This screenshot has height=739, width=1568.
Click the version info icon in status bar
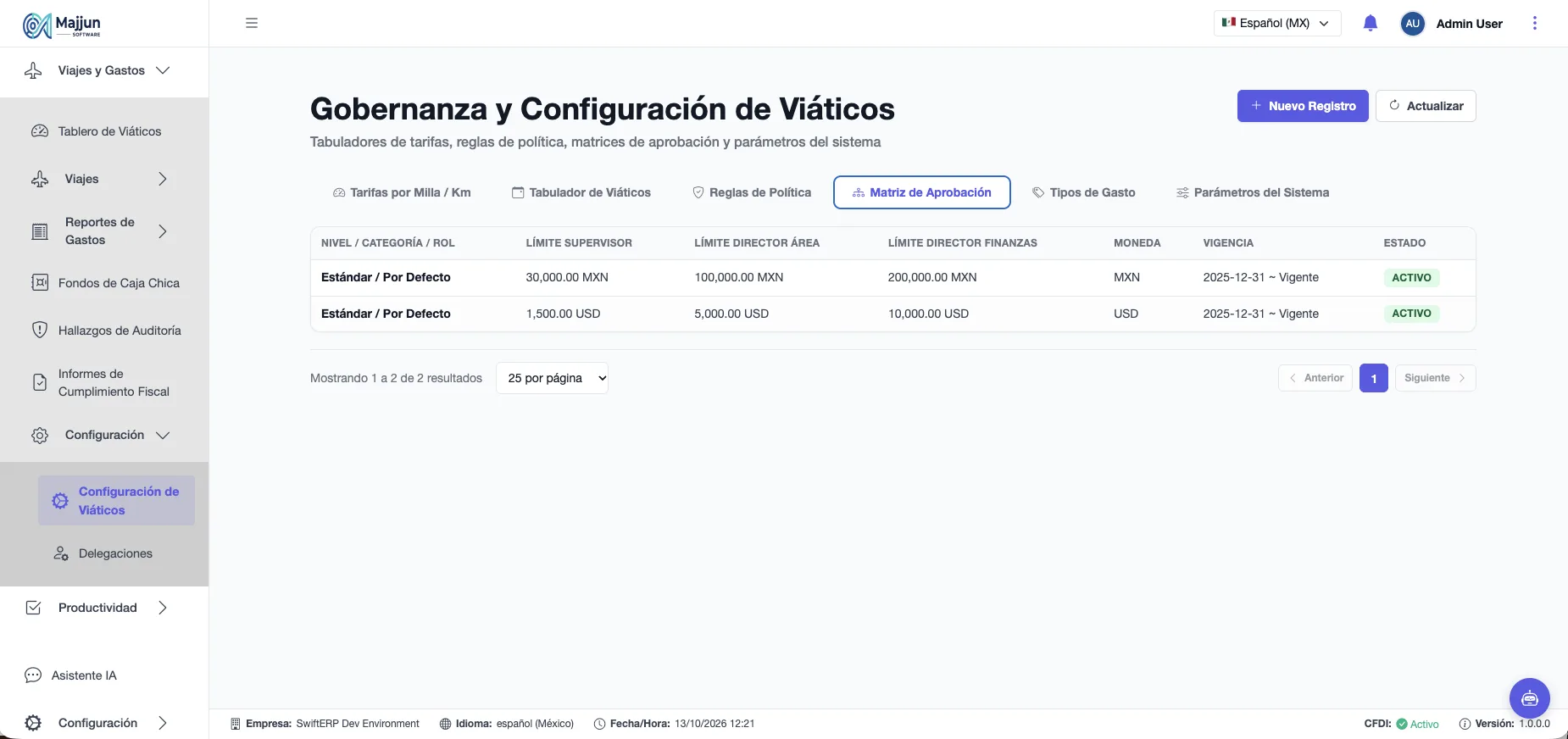[1465, 724]
